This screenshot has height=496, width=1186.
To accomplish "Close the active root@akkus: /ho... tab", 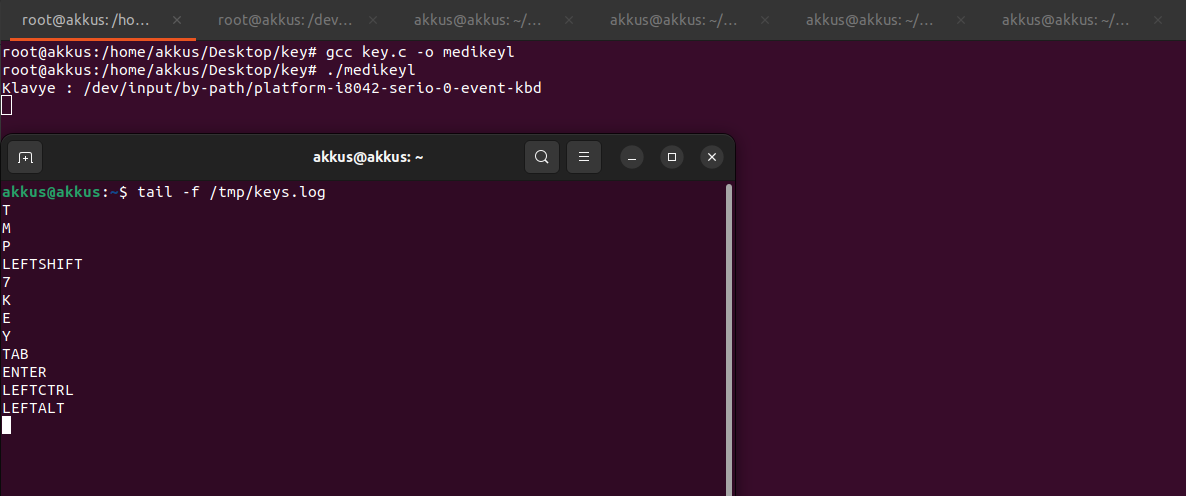I will [x=177, y=19].
